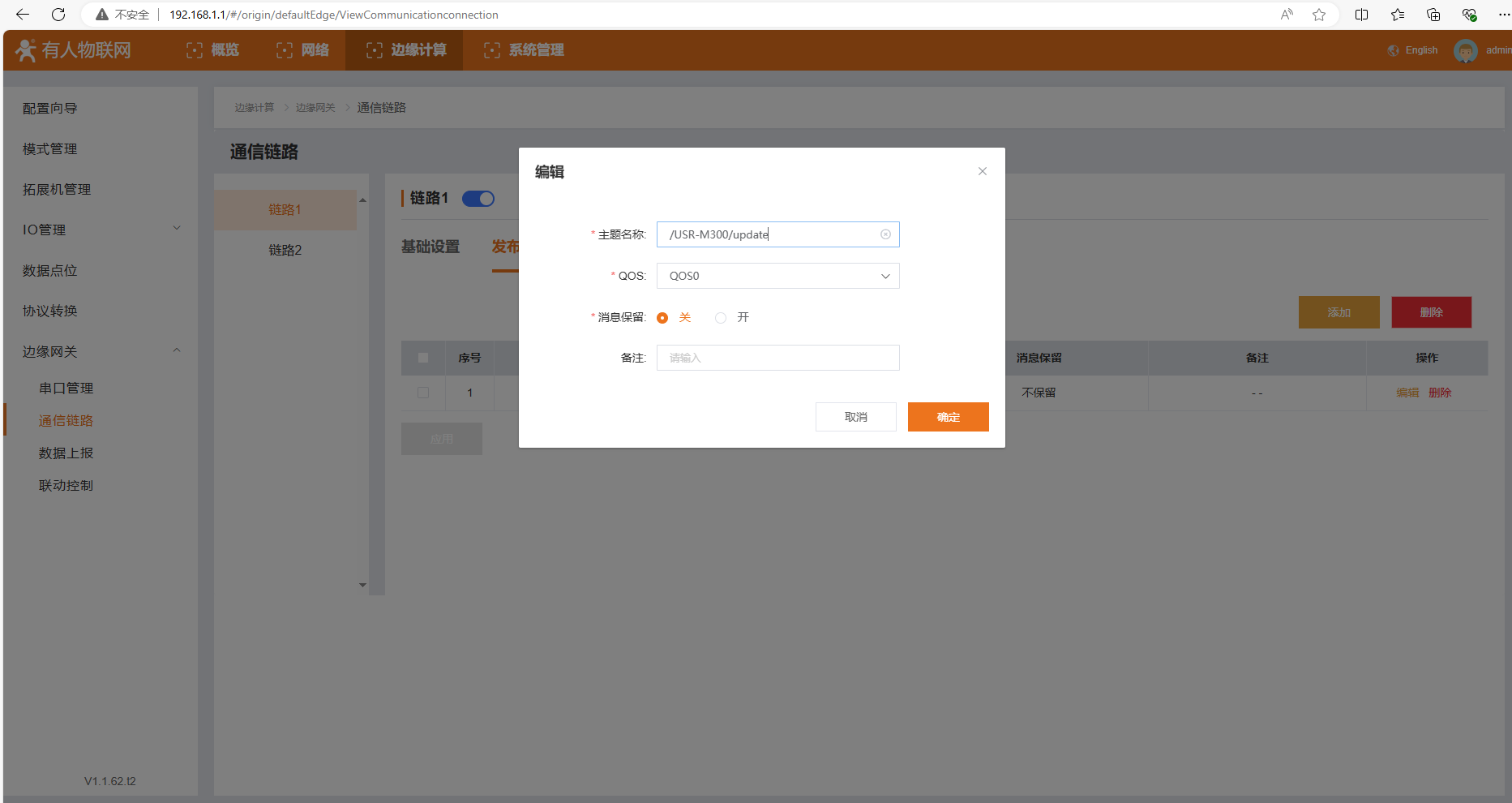Viewport: 1512px width, 803px height.
Task: Click the 有人物联网 logo
Action: (x=74, y=50)
